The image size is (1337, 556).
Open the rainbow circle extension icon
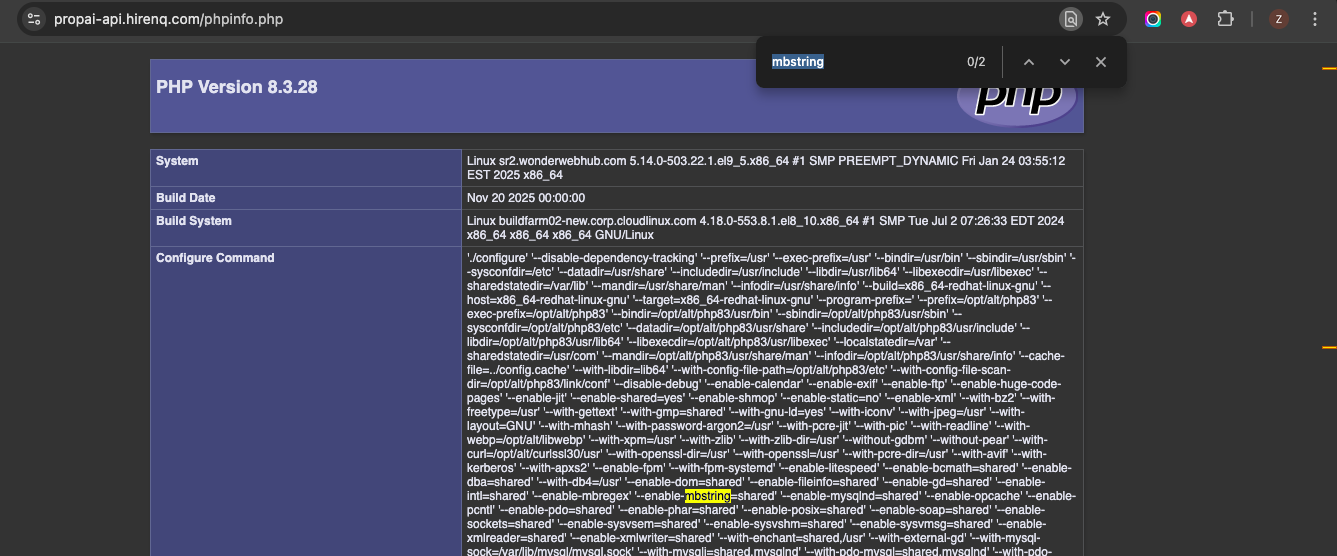click(1153, 19)
